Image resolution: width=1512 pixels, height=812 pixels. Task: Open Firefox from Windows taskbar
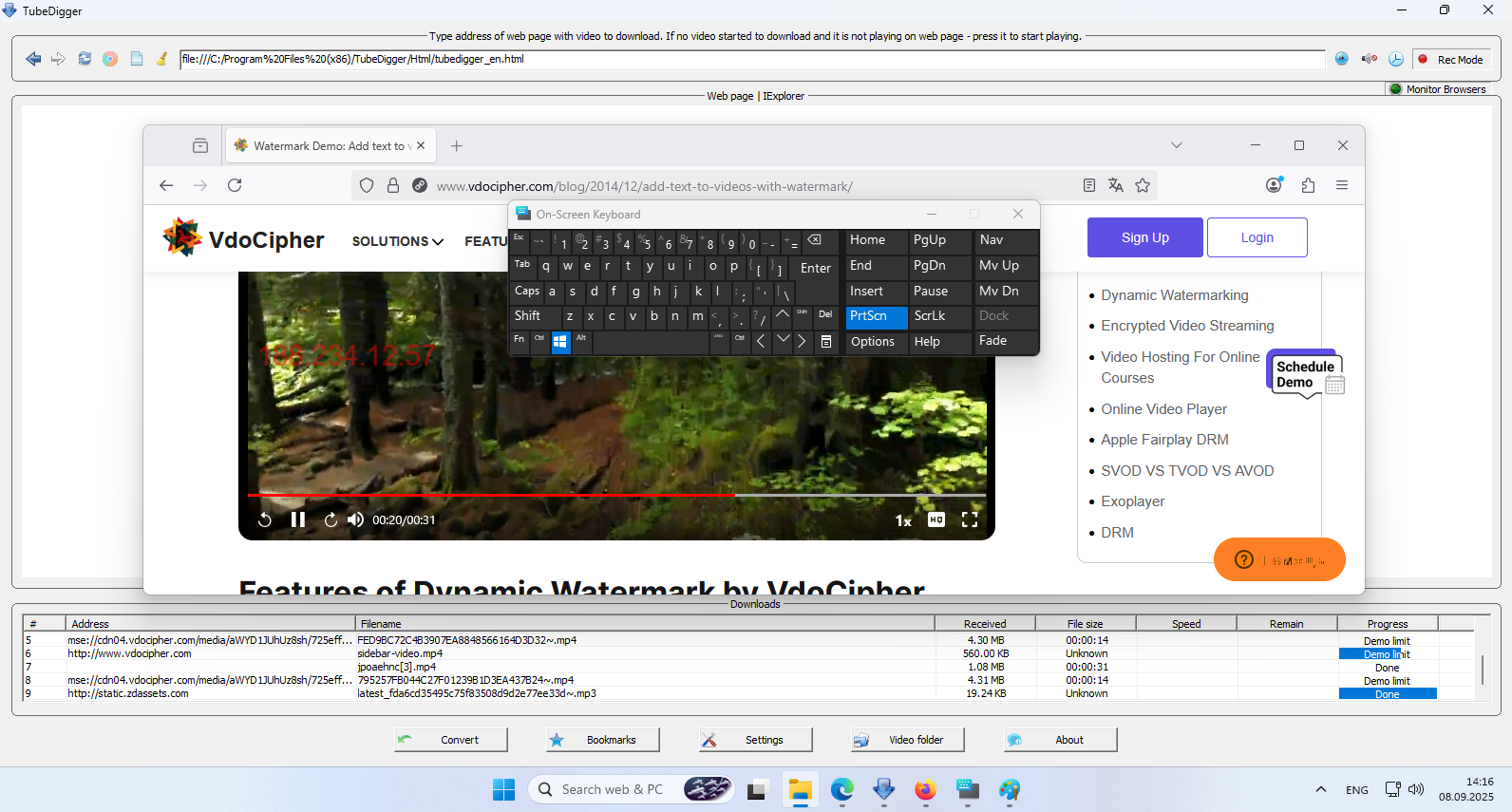(x=925, y=789)
